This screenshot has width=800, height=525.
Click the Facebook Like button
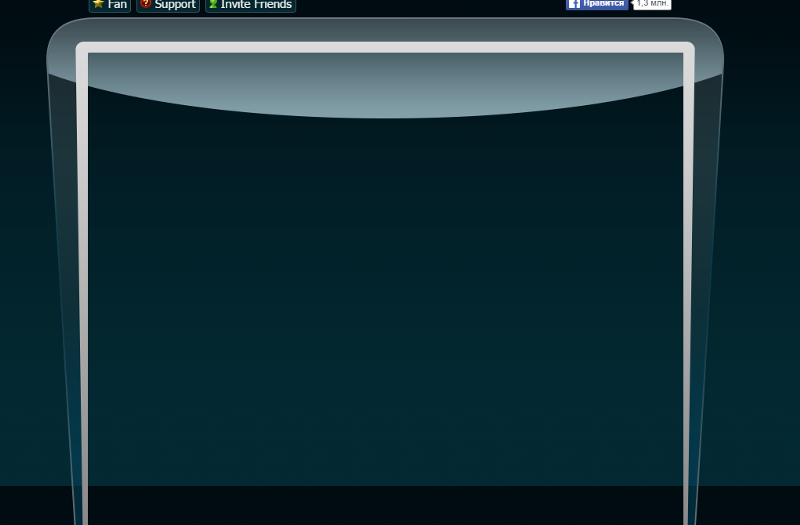[x=597, y=4]
